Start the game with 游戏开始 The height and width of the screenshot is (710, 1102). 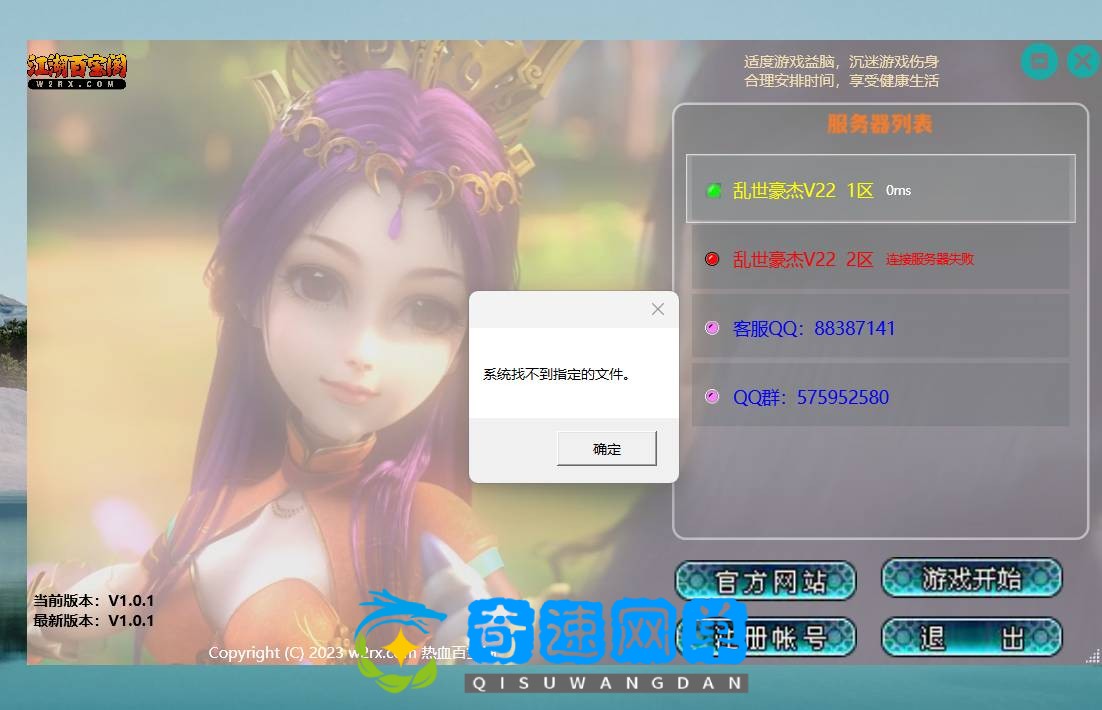[x=971, y=578]
